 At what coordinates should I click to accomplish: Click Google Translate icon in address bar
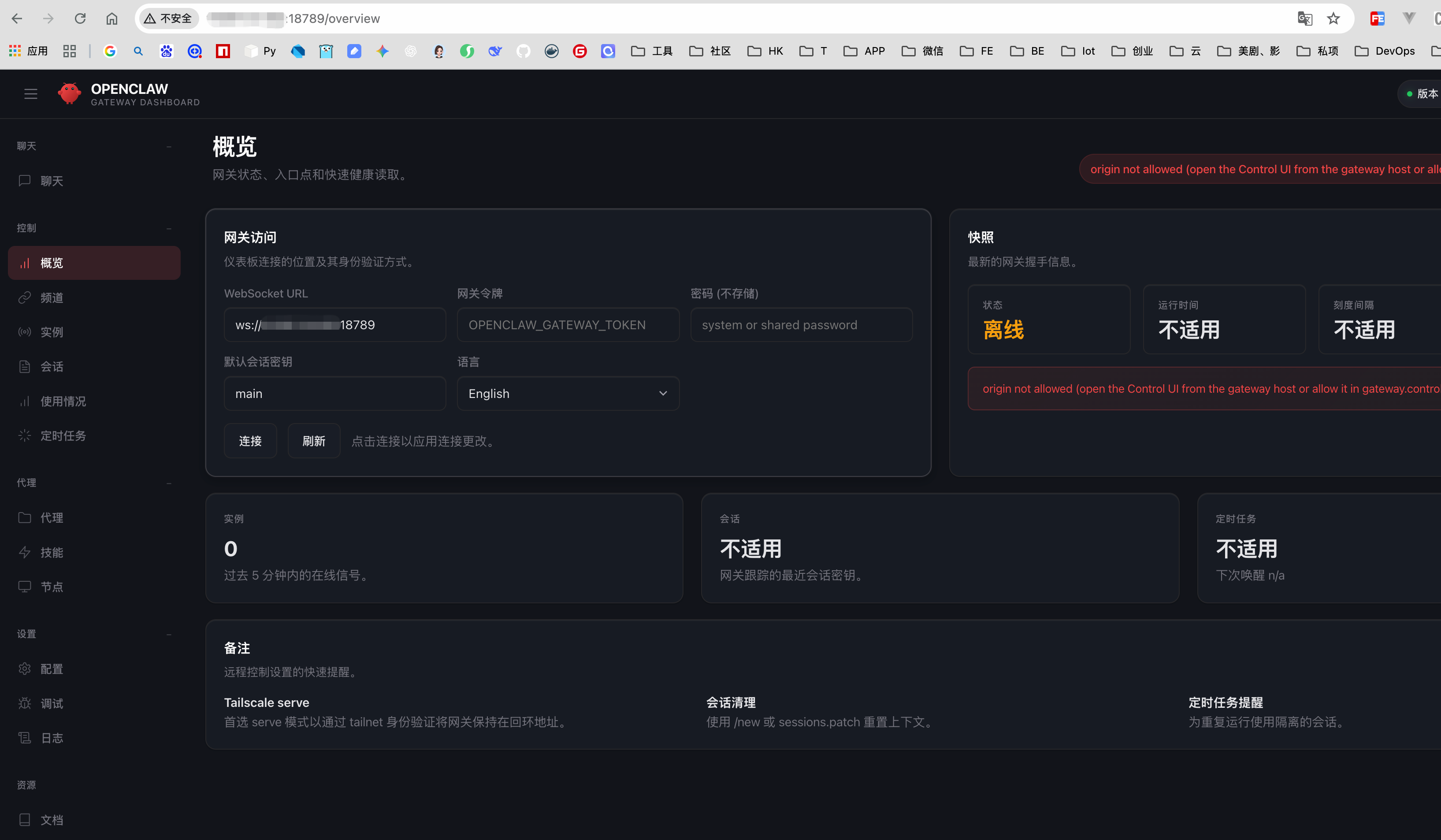pos(1304,19)
